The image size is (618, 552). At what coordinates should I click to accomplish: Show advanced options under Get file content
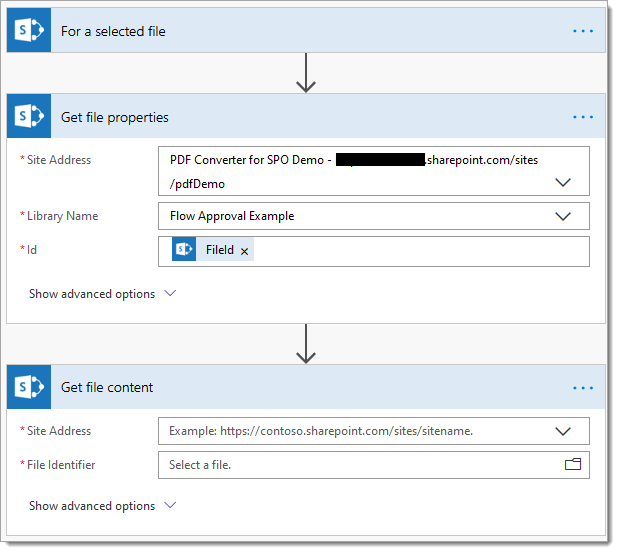(x=102, y=506)
